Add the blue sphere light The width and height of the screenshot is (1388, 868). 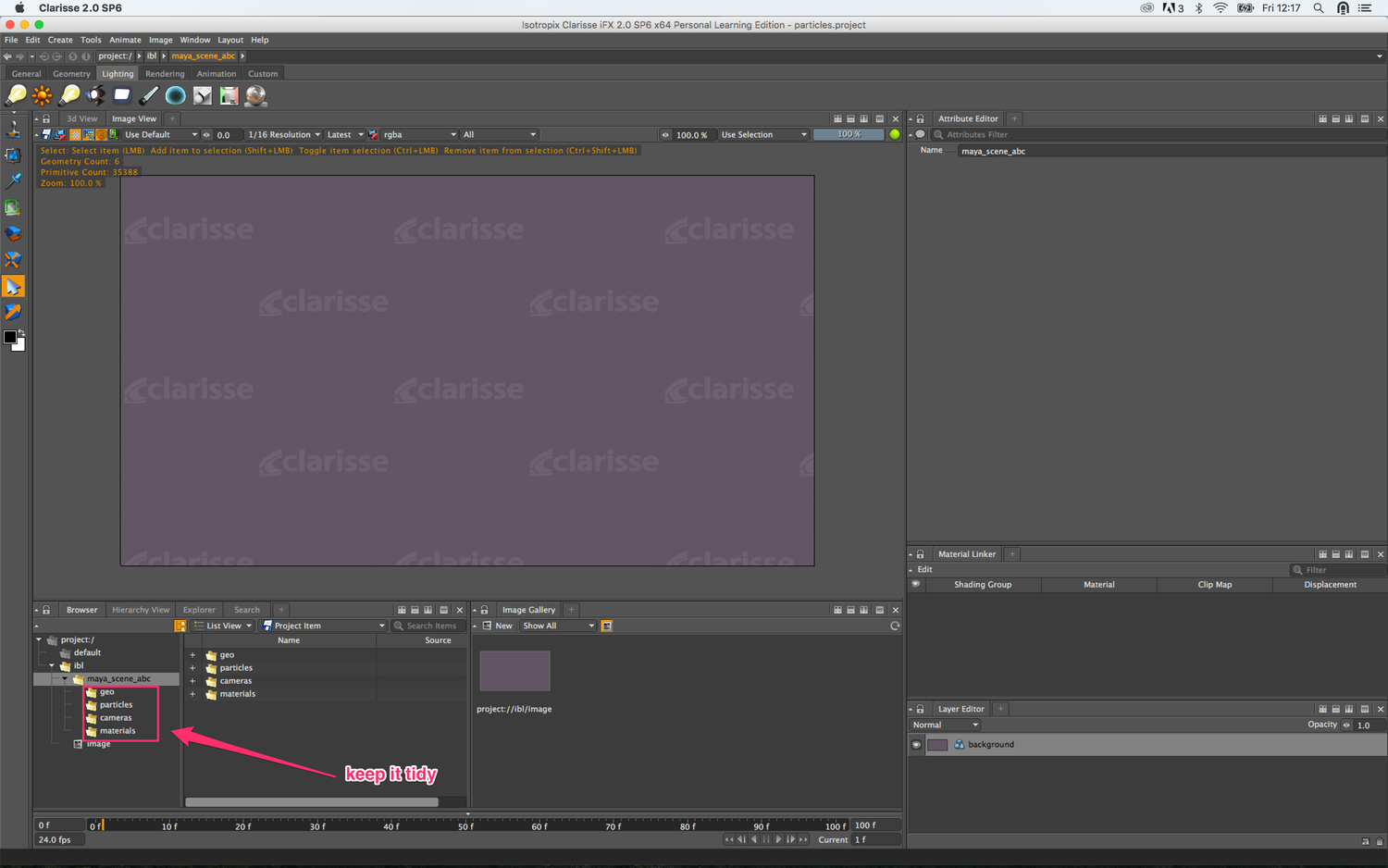click(176, 95)
